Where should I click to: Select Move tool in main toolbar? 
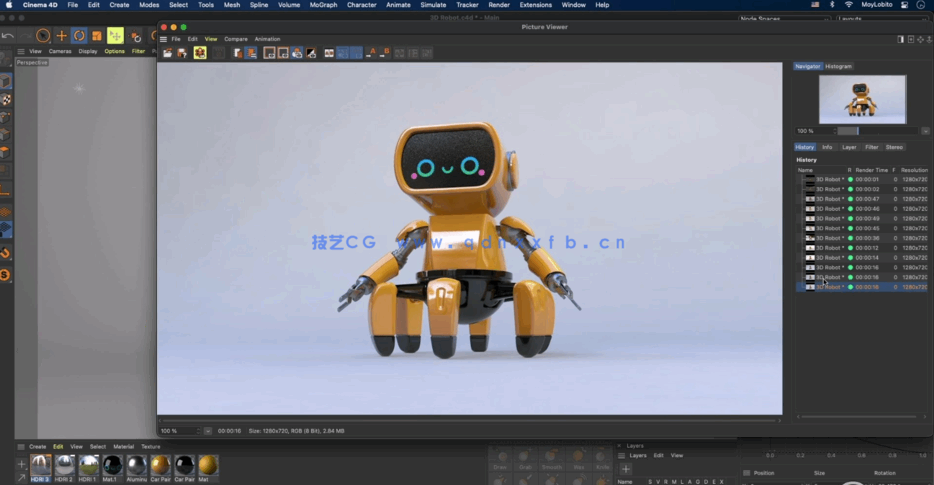click(x=61, y=36)
